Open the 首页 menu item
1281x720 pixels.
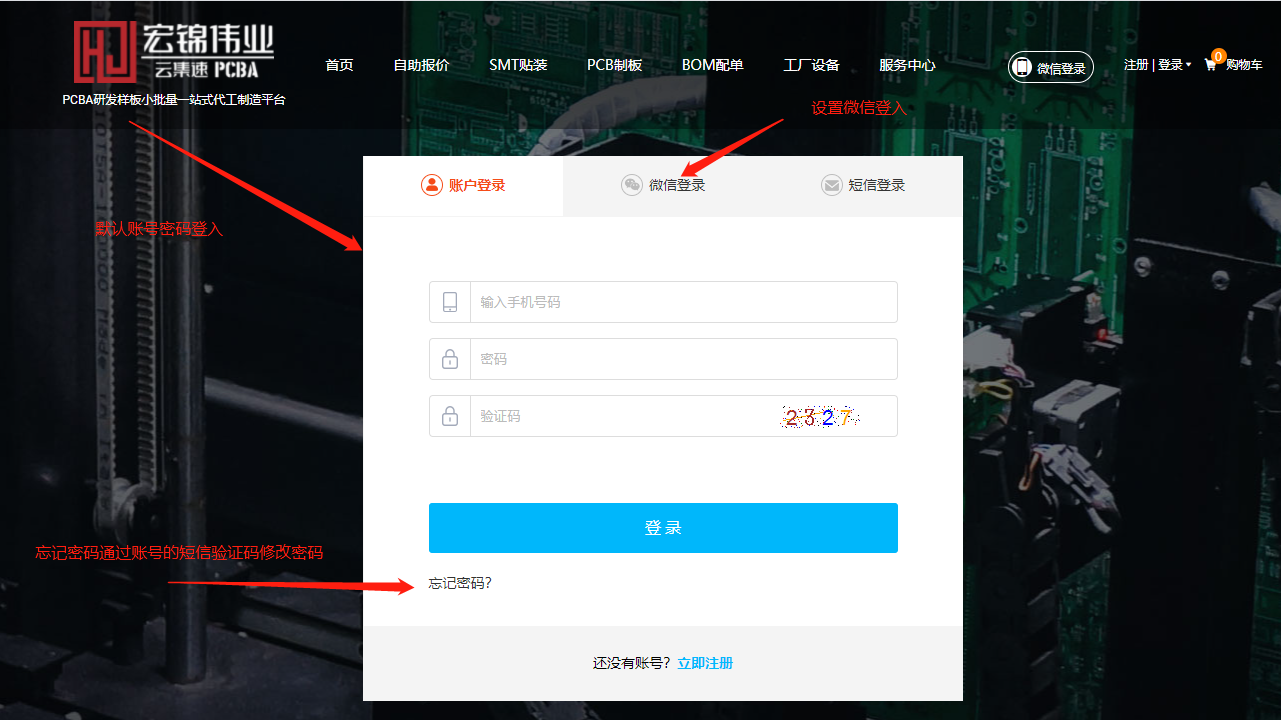tap(338, 64)
